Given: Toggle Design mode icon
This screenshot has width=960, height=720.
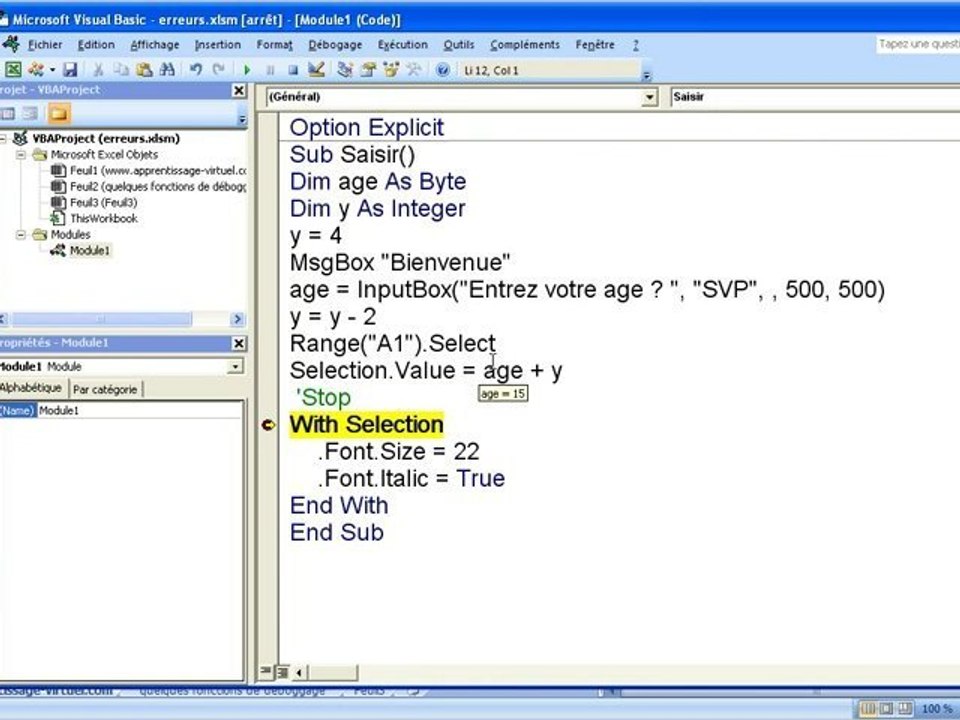Looking at the screenshot, I should 316,70.
